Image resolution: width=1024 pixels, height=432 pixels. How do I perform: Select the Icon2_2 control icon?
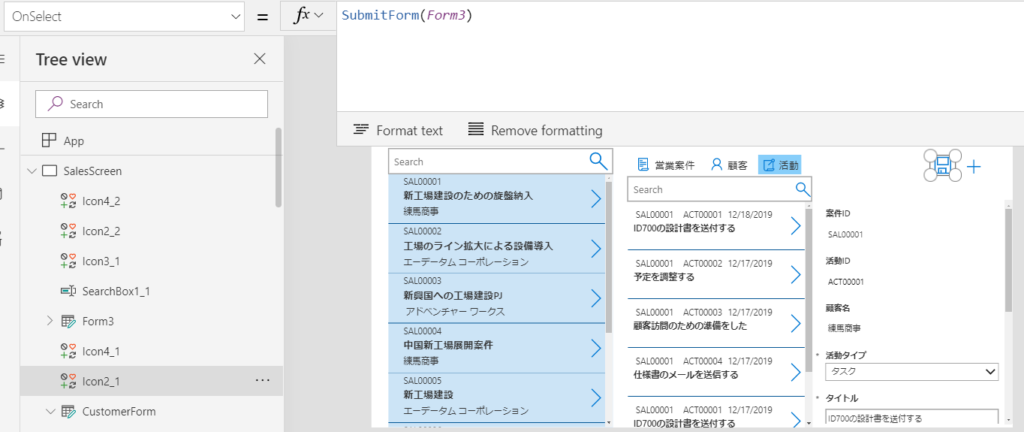click(68, 231)
